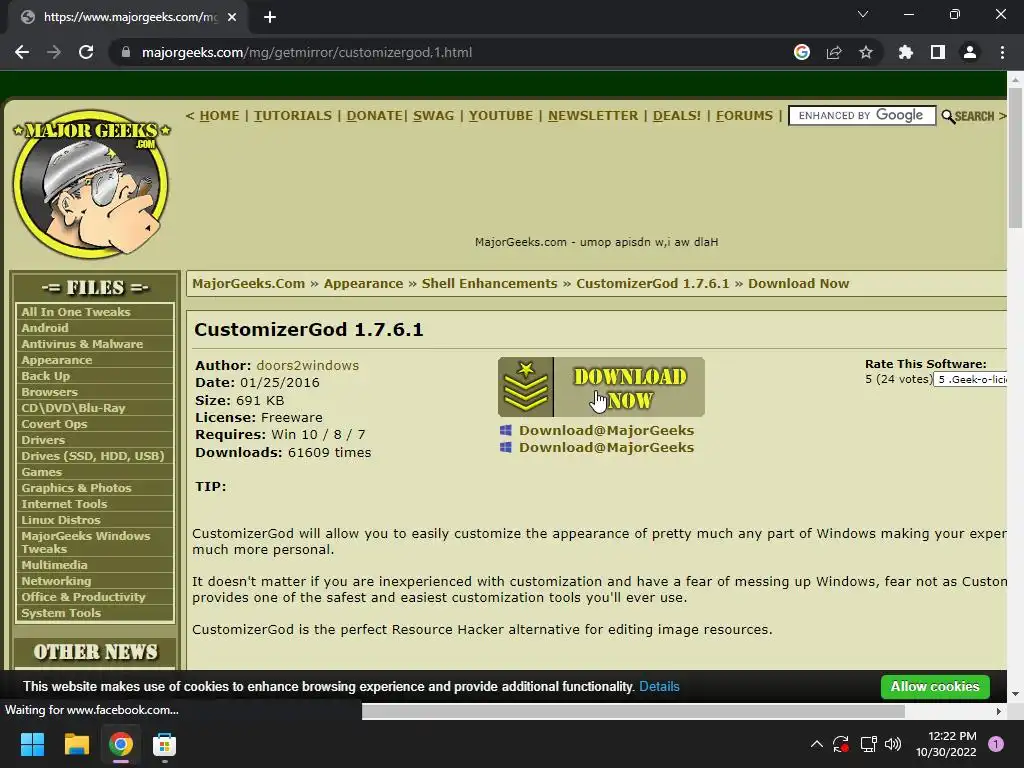Open TUTORIALS in top navigation
This screenshot has height=768, width=1024.
tap(293, 116)
